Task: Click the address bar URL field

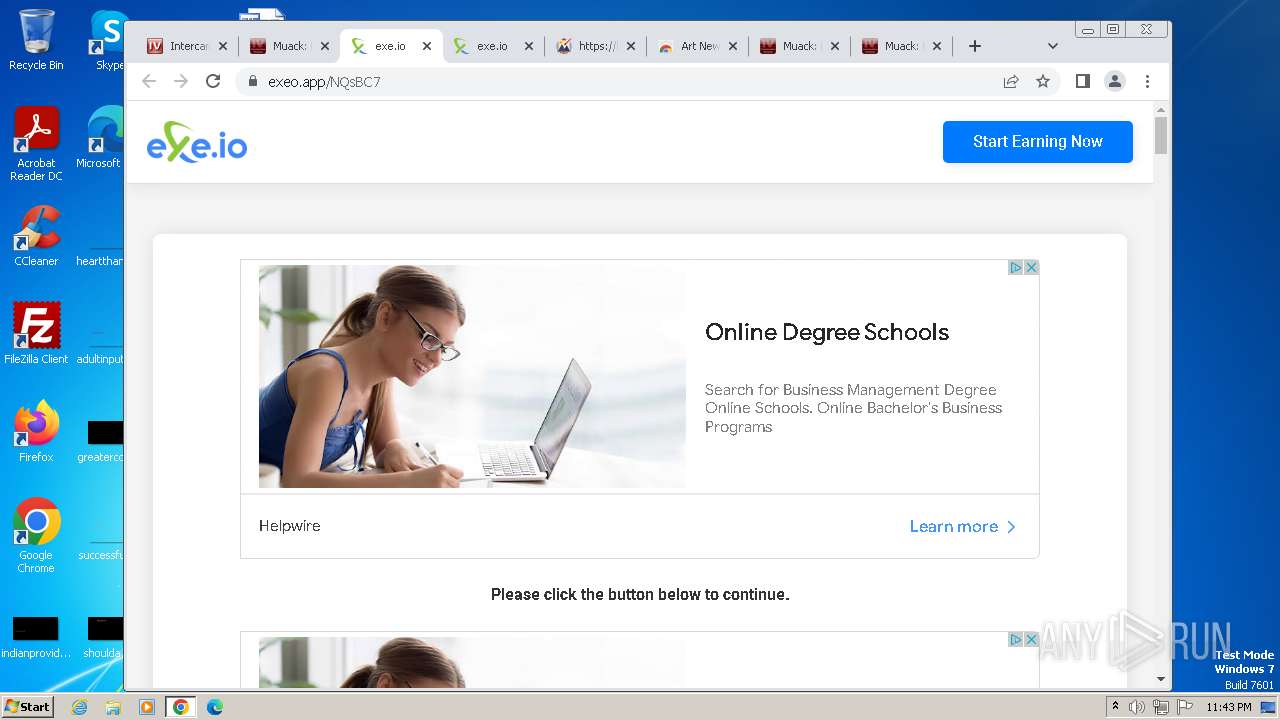Action: coord(620,81)
